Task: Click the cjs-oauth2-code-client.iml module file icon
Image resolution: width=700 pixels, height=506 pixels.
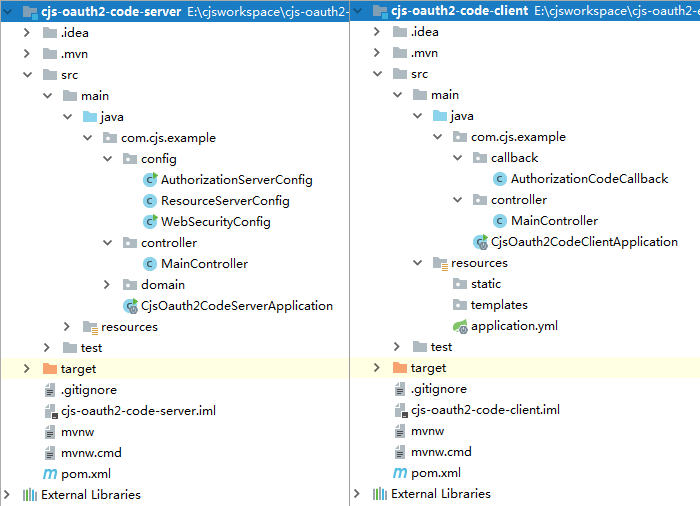Action: (400, 410)
